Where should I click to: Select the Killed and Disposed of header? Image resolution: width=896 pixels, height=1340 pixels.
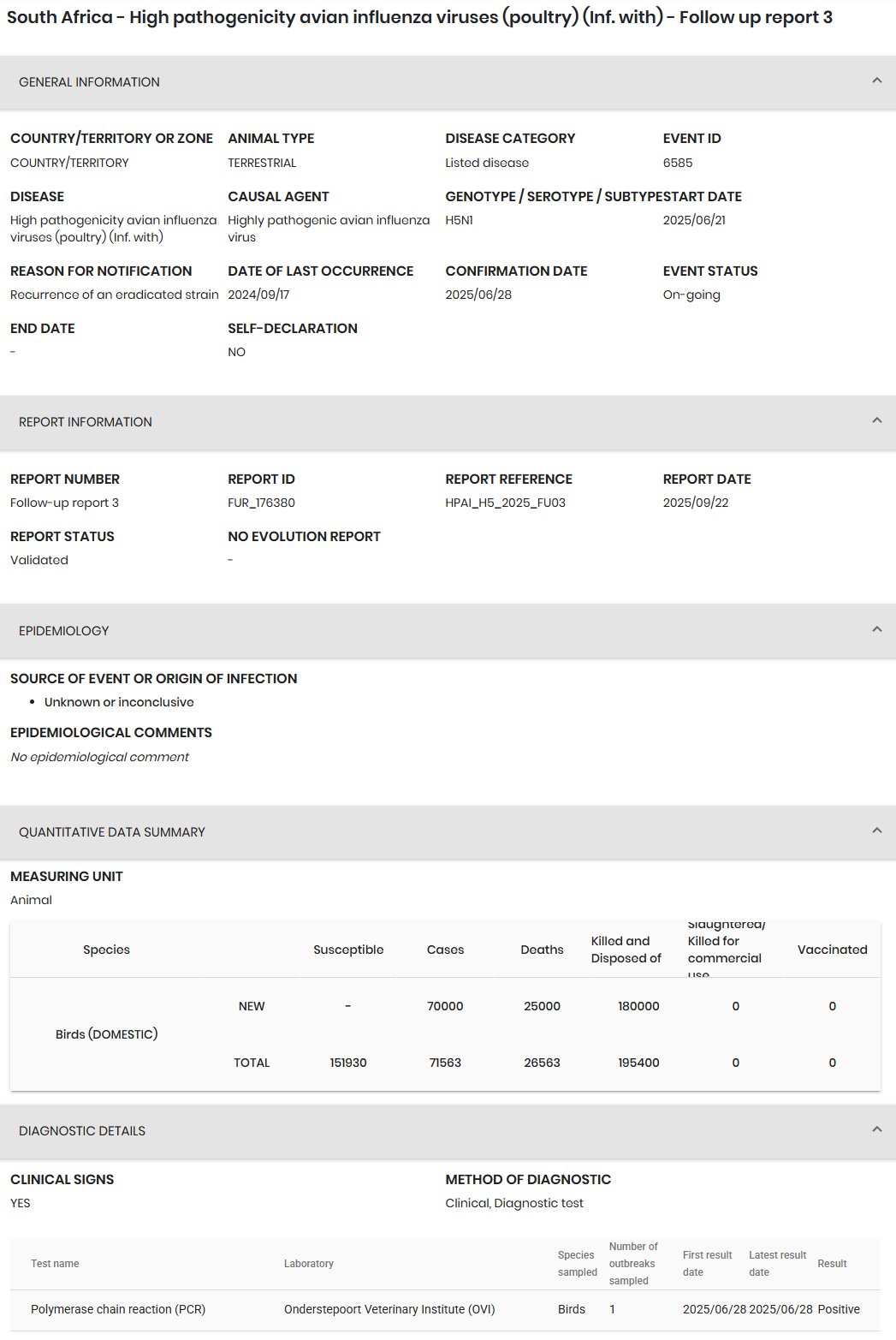(626, 950)
